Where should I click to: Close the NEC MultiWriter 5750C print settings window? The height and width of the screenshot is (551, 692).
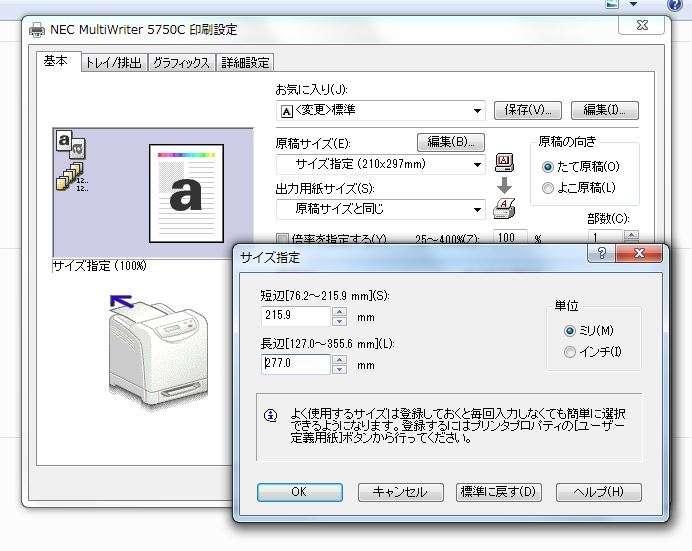click(x=642, y=25)
